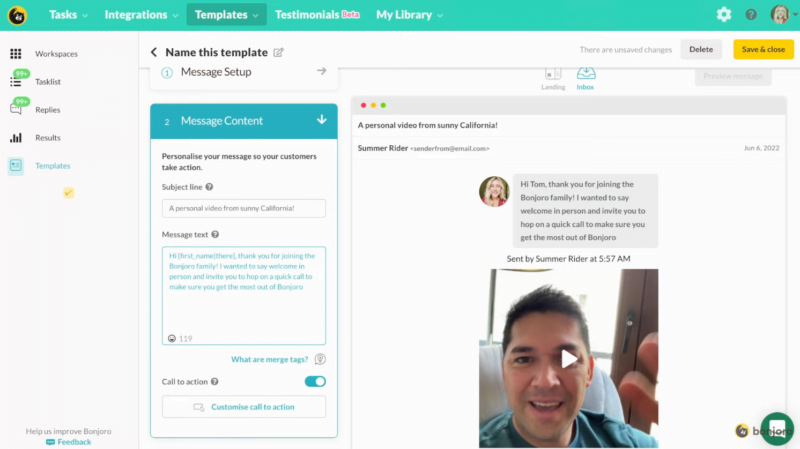Viewport: 800px width, 449px height.
Task: Switch preview to Inbox view icon
Action: pyautogui.click(x=586, y=74)
